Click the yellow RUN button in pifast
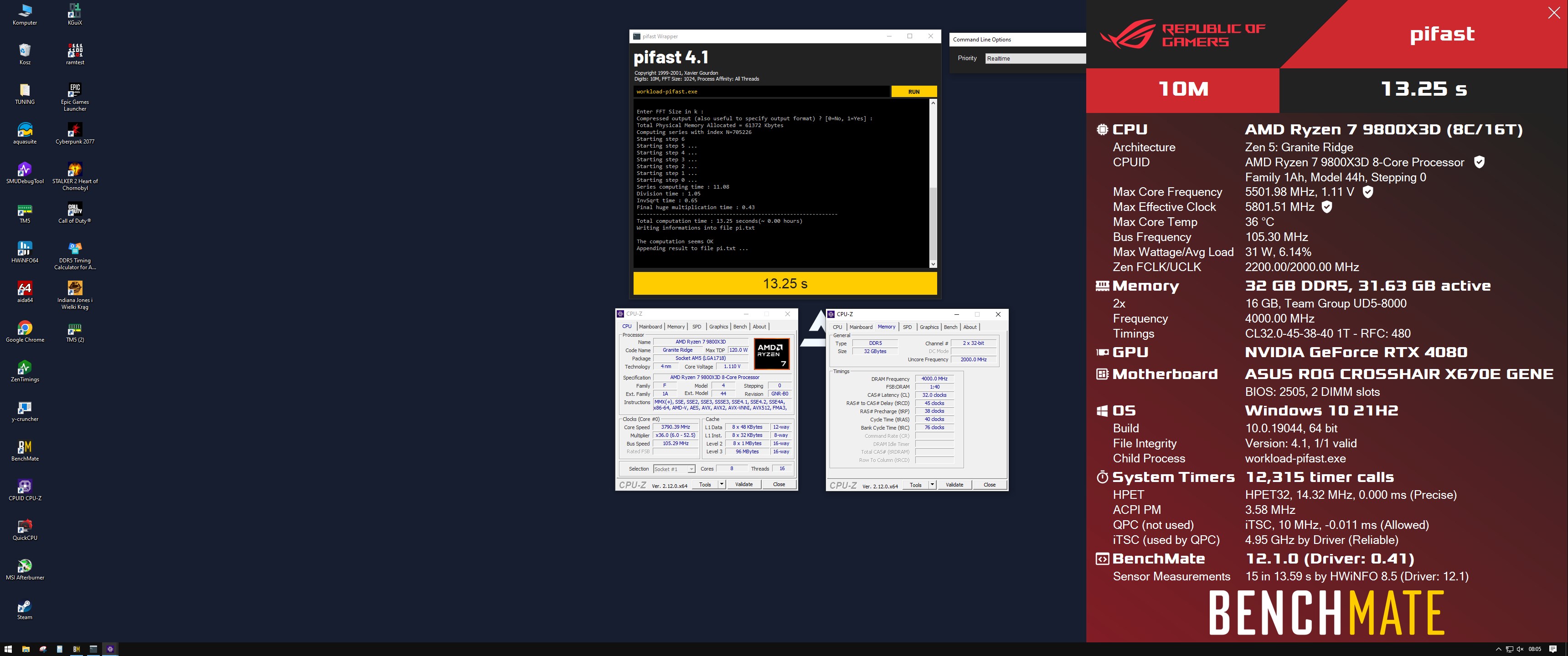Viewport: 1568px width, 656px height. tap(913, 92)
